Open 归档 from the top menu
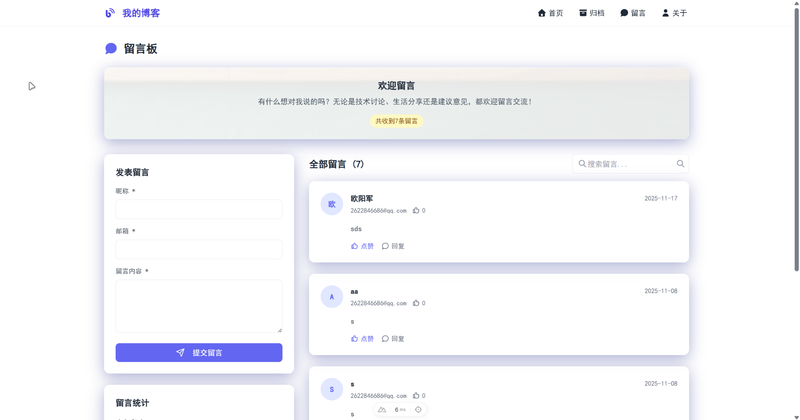Screen dimensions: 800x420 pos(592,13)
